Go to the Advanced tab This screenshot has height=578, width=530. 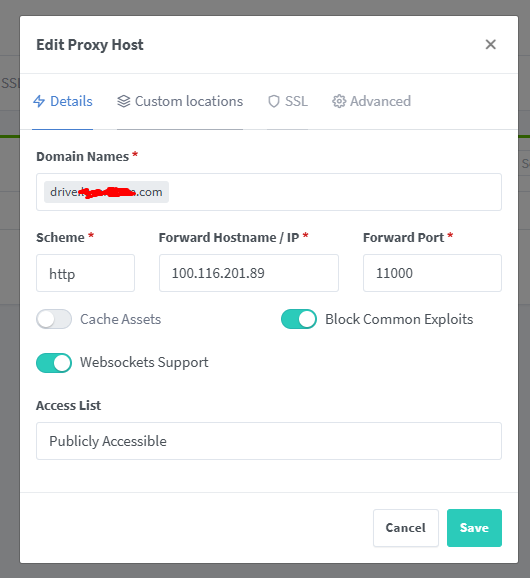372,101
